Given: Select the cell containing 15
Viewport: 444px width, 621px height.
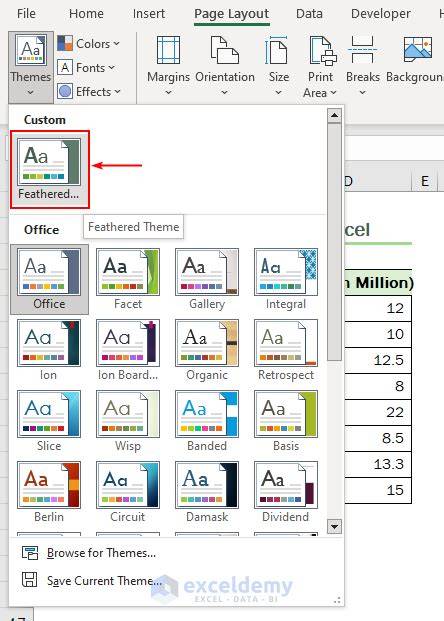Looking at the screenshot, I should pyautogui.click(x=378, y=490).
